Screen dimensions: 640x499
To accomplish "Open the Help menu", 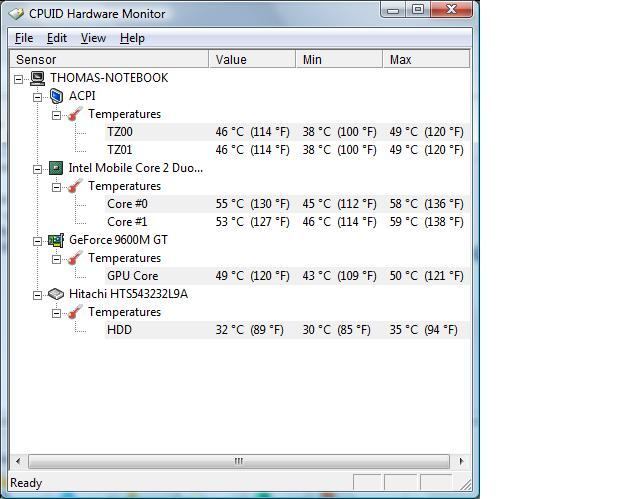I will click(x=132, y=38).
